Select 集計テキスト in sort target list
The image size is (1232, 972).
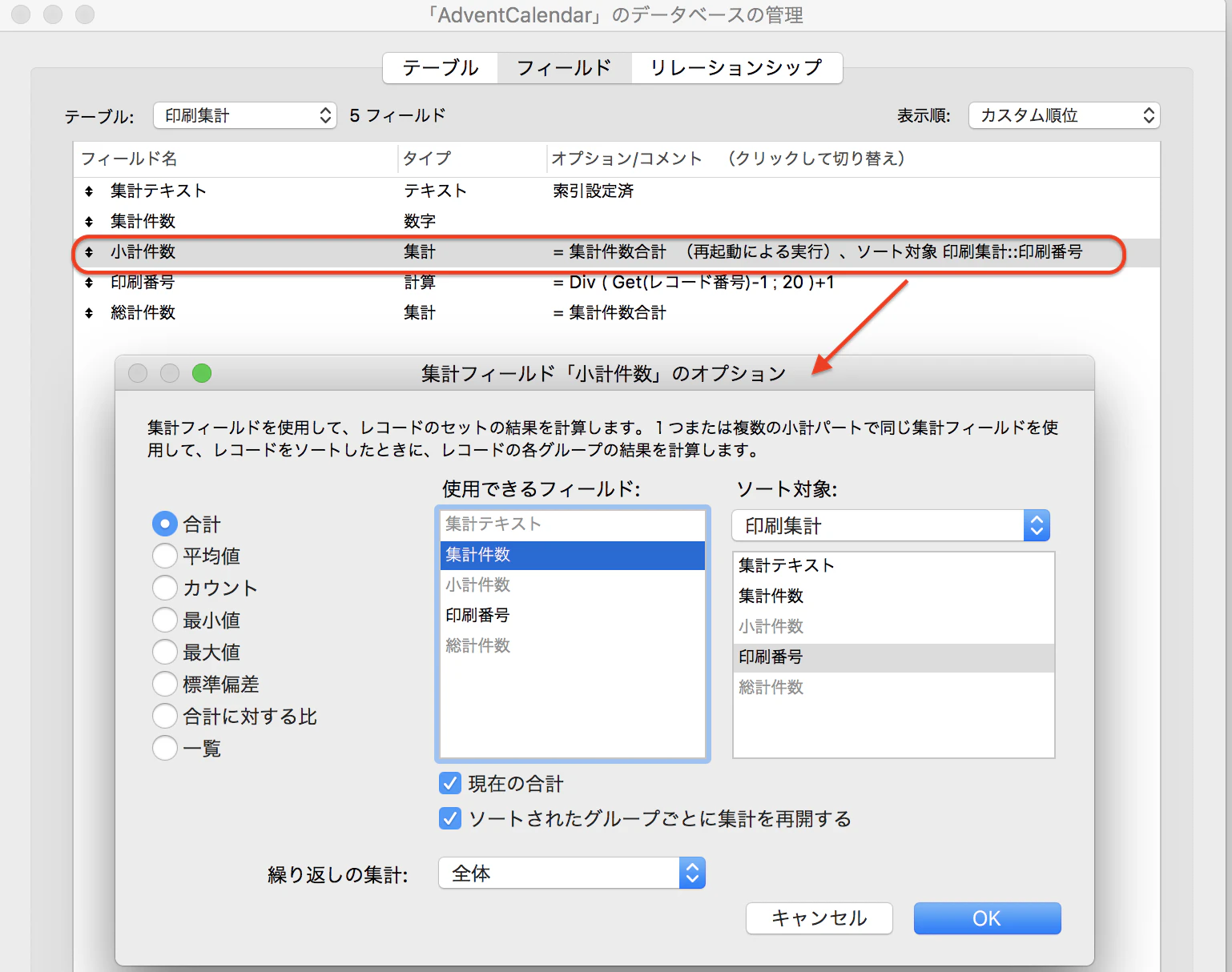click(x=894, y=566)
